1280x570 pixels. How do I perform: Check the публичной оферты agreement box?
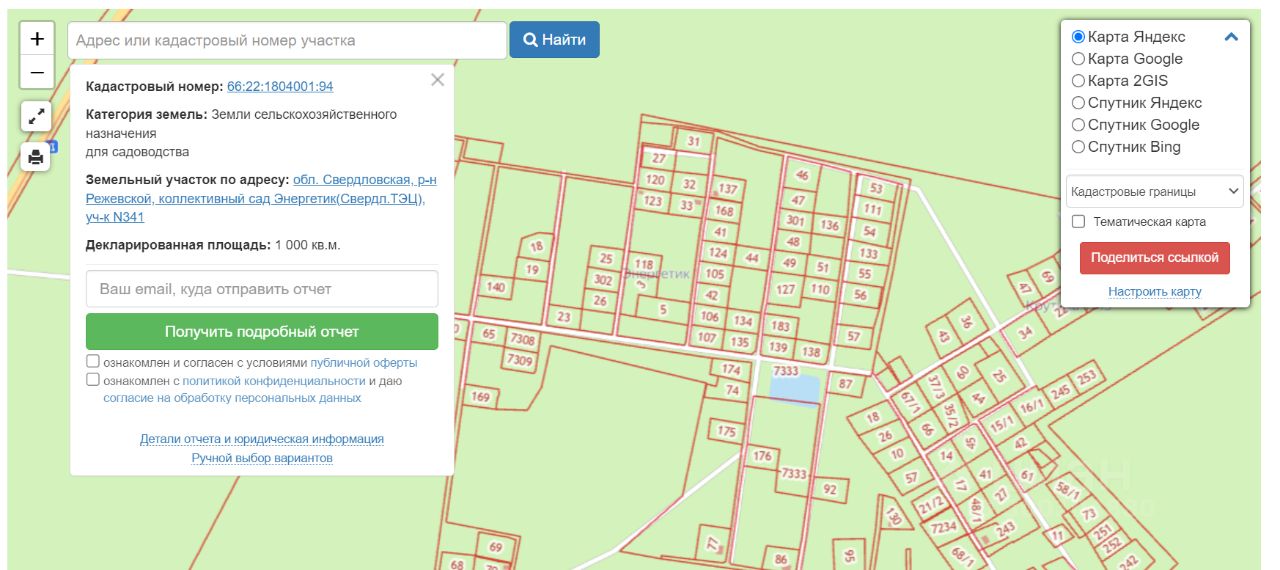coord(93,362)
